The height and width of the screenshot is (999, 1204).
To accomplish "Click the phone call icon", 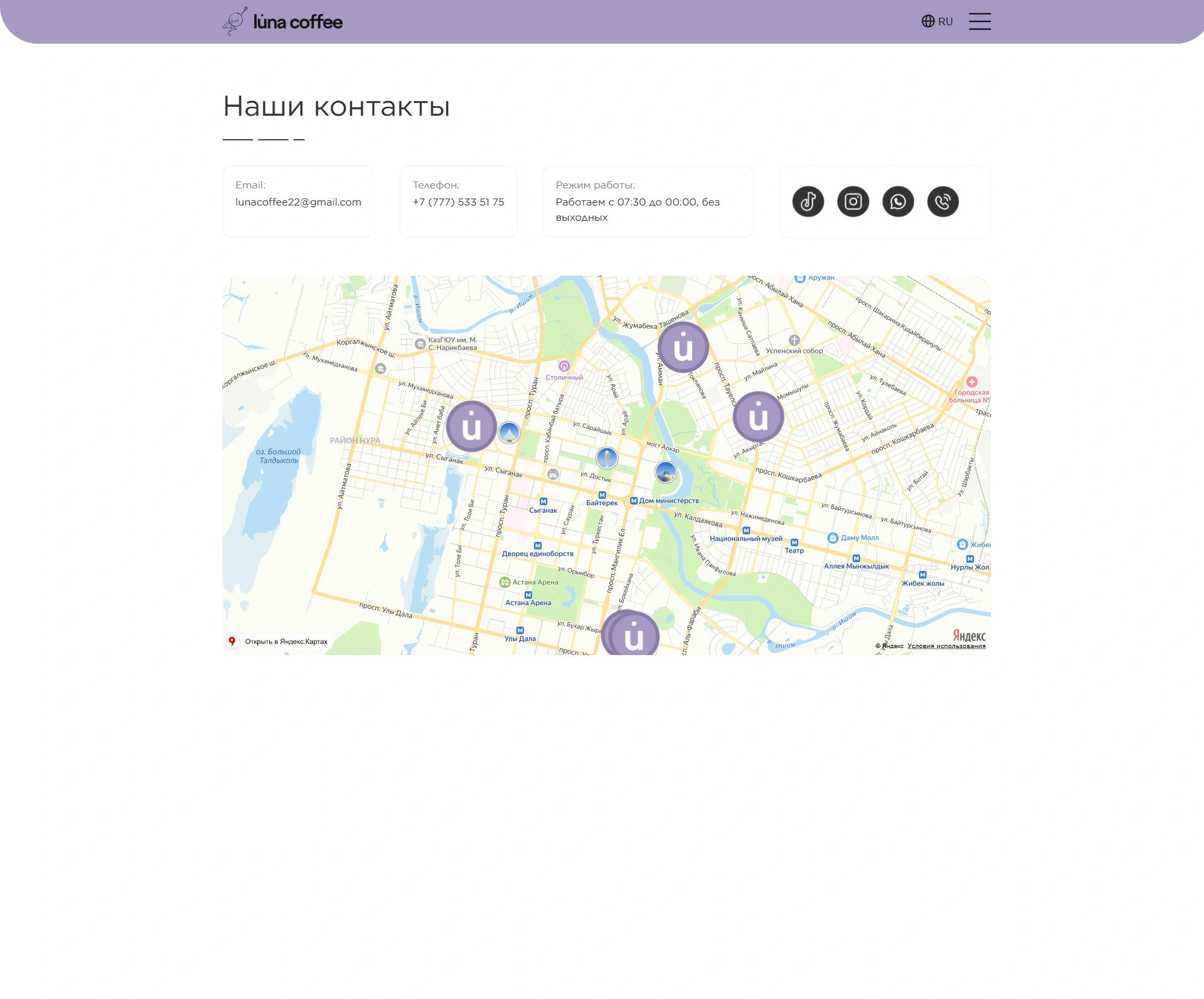I will [942, 202].
